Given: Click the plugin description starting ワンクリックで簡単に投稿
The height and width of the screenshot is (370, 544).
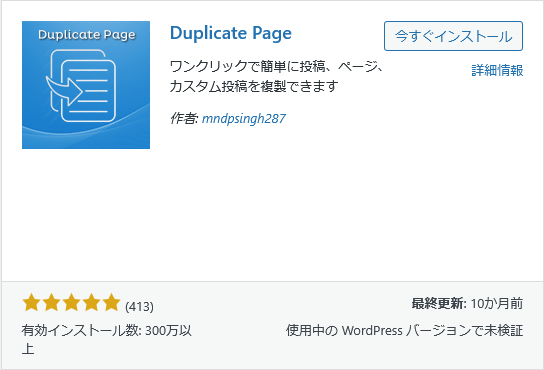Looking at the screenshot, I should [x=277, y=76].
